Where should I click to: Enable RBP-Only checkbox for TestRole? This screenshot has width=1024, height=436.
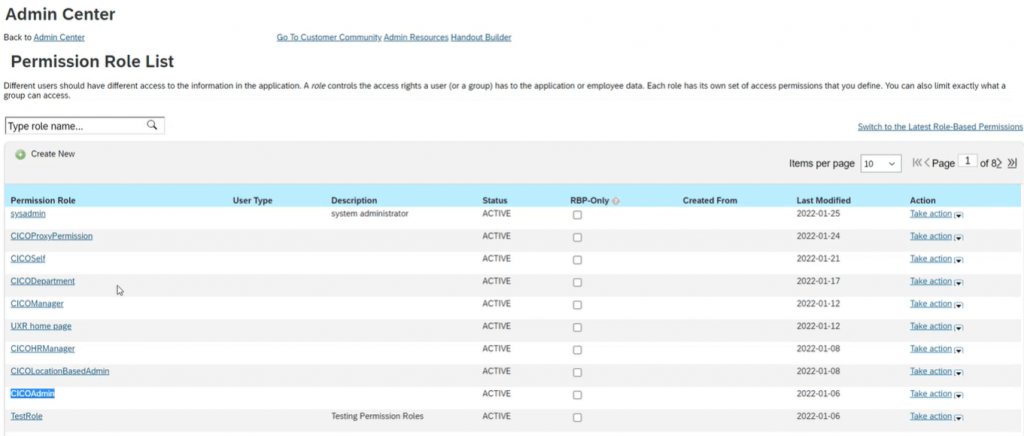coord(577,418)
